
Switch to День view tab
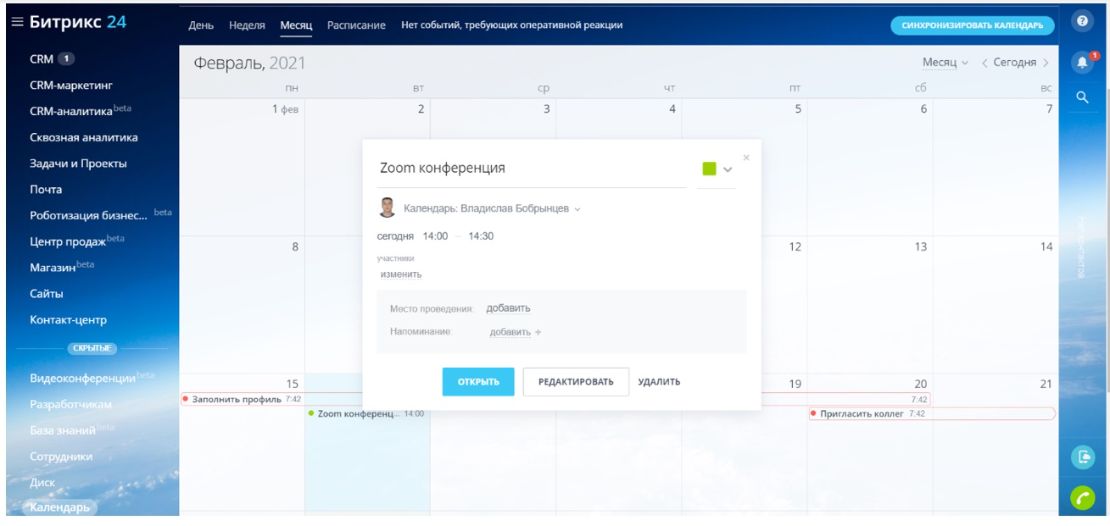(x=201, y=25)
